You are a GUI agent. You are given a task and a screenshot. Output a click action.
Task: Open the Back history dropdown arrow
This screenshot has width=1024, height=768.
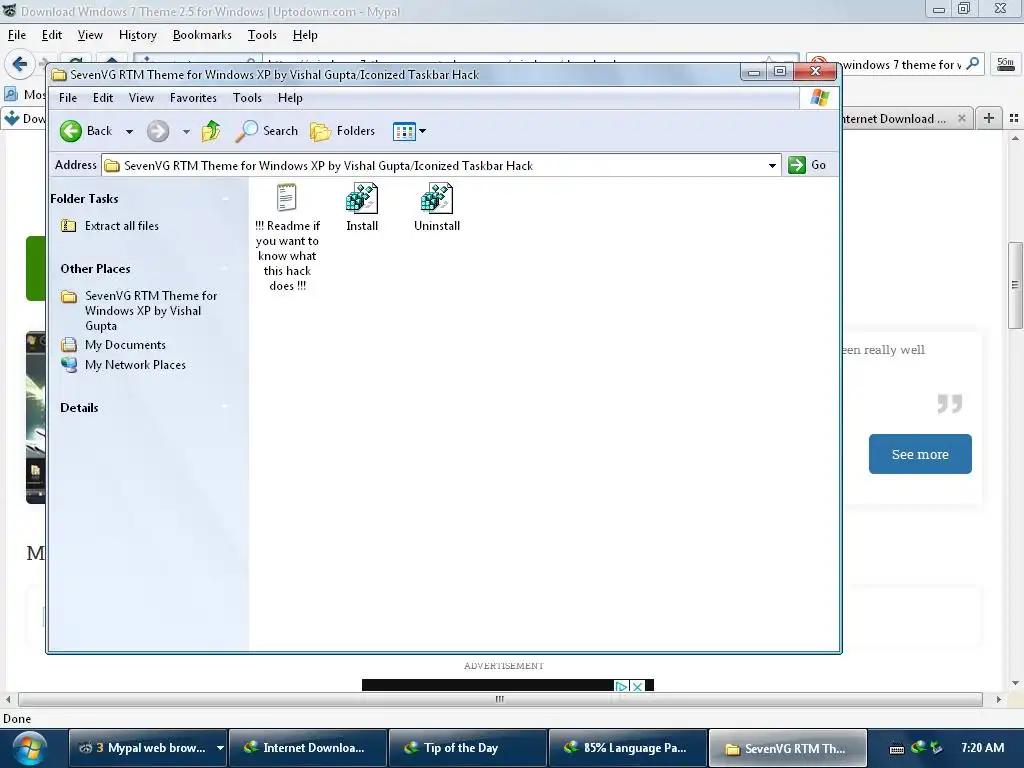click(x=129, y=132)
